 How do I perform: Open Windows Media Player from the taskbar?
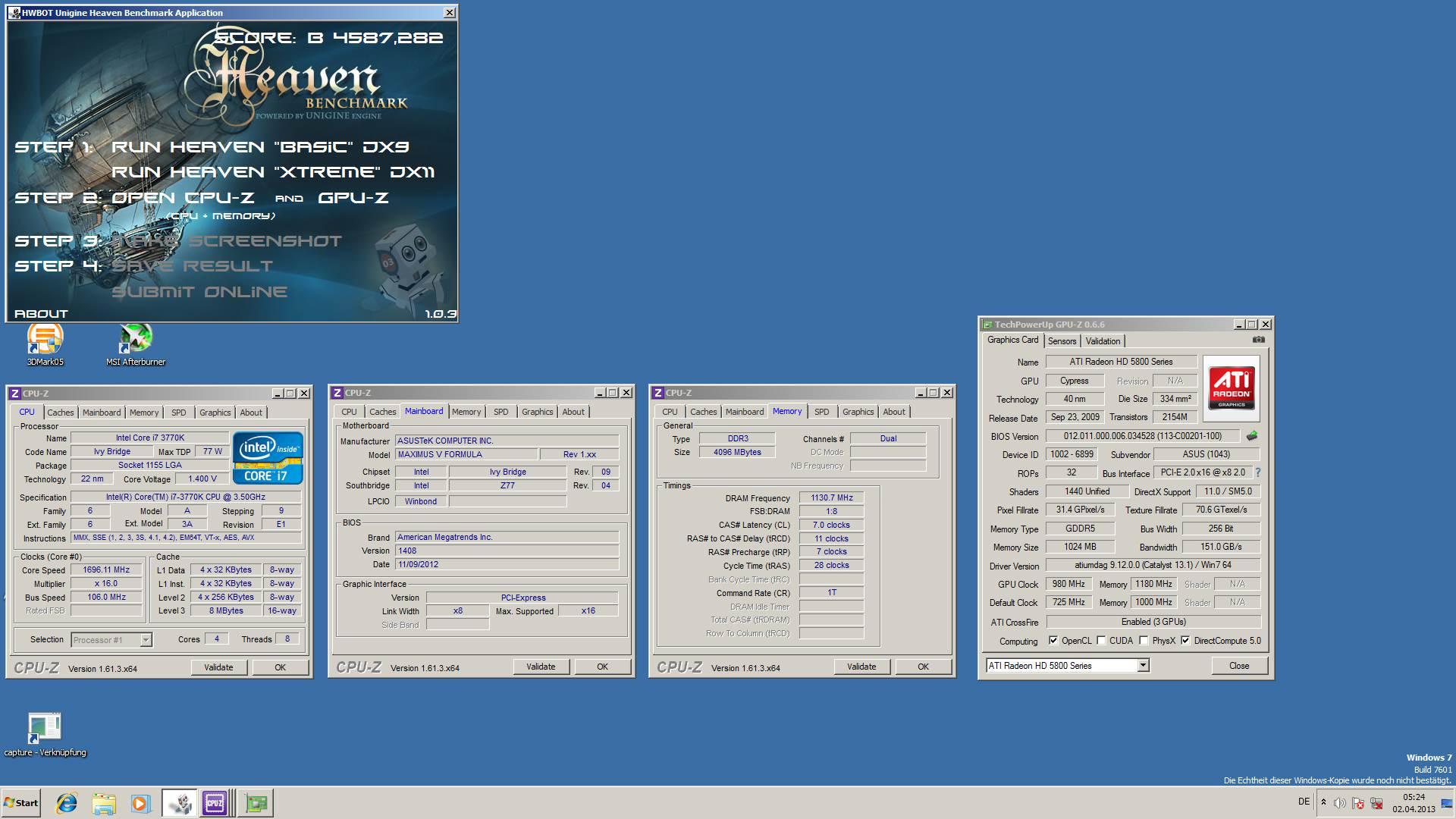(140, 802)
